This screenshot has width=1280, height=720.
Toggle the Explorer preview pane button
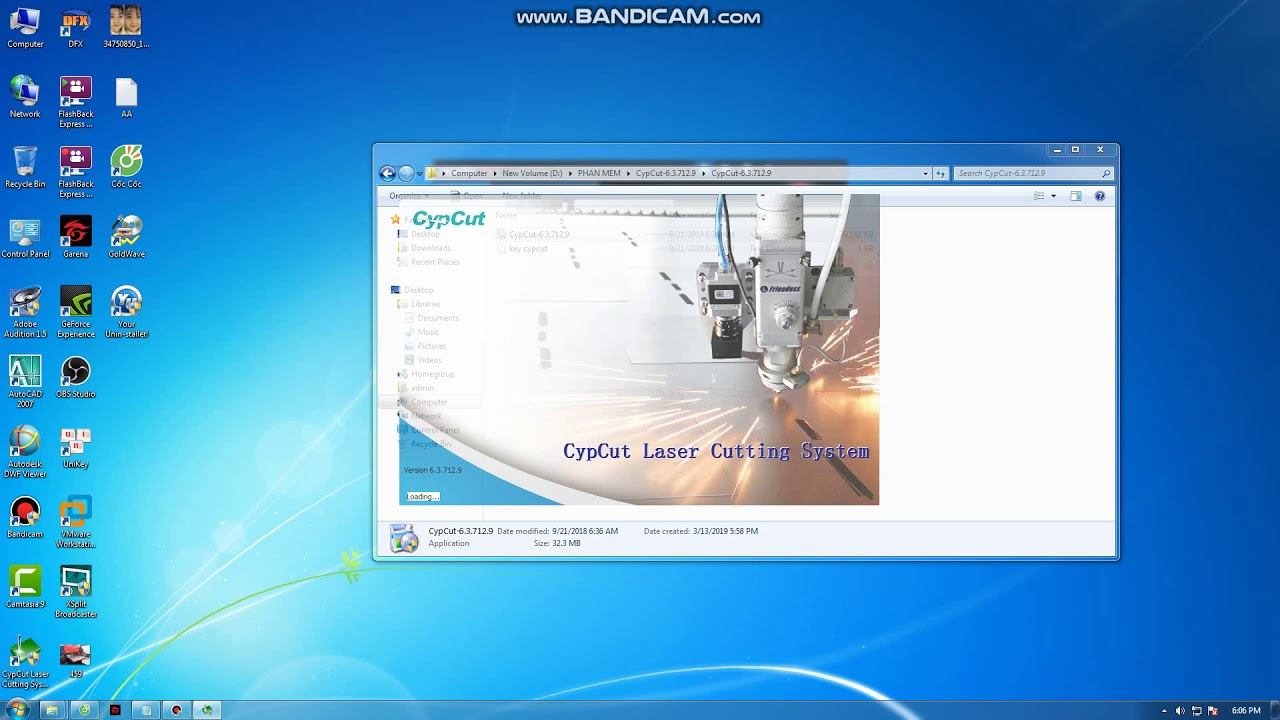coord(1076,196)
